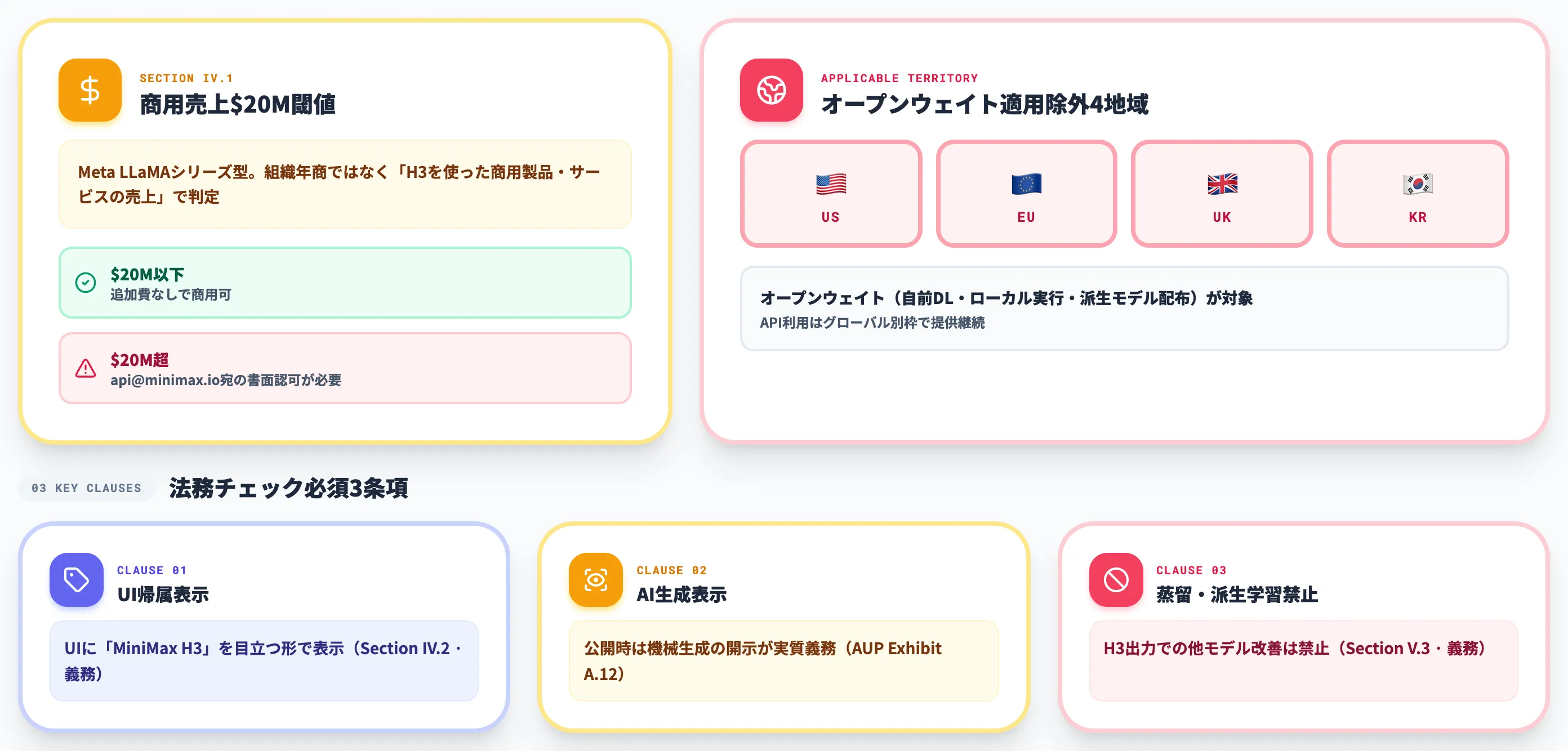Click the $20M超 red warning box
This screenshot has height=751, width=1568.
click(345, 368)
